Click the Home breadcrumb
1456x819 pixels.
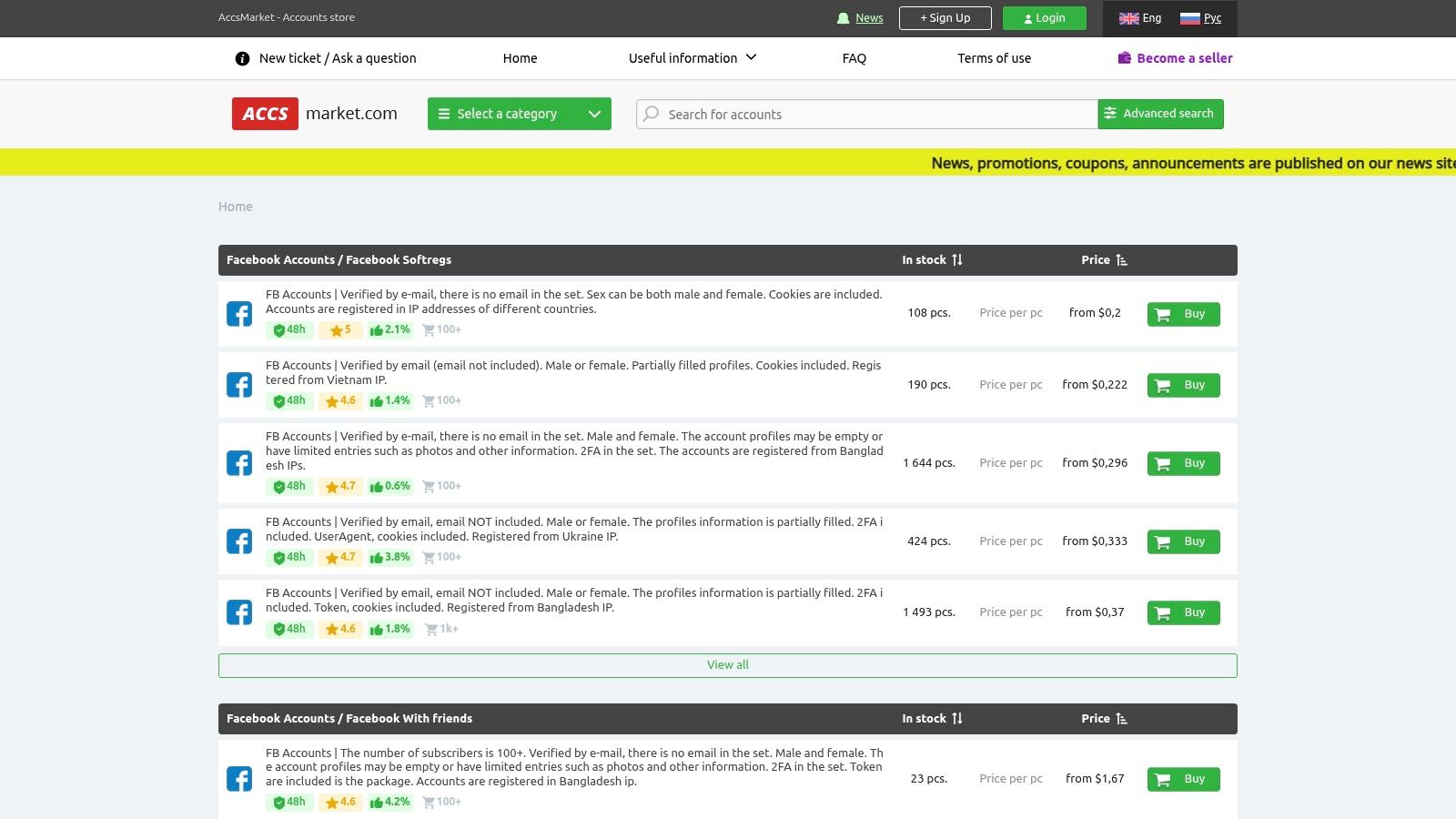236,207
